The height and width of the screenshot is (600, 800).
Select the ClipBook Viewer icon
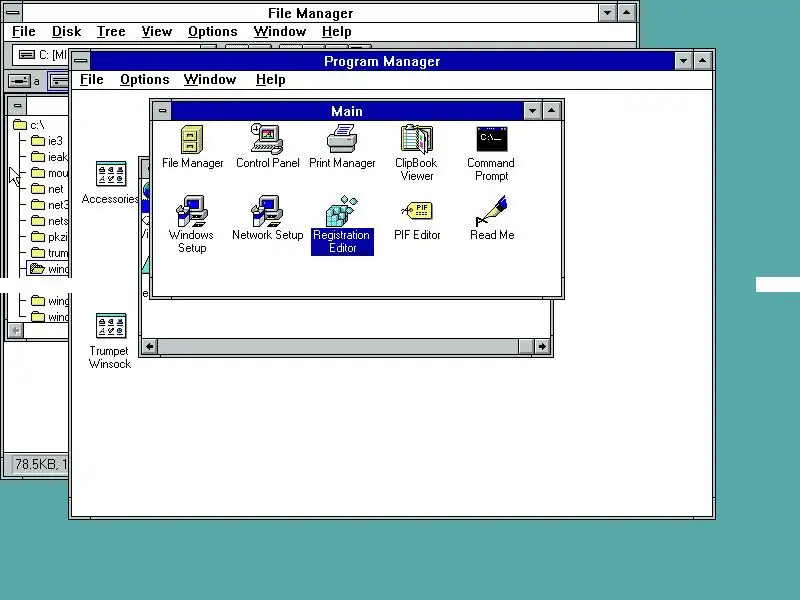416,153
